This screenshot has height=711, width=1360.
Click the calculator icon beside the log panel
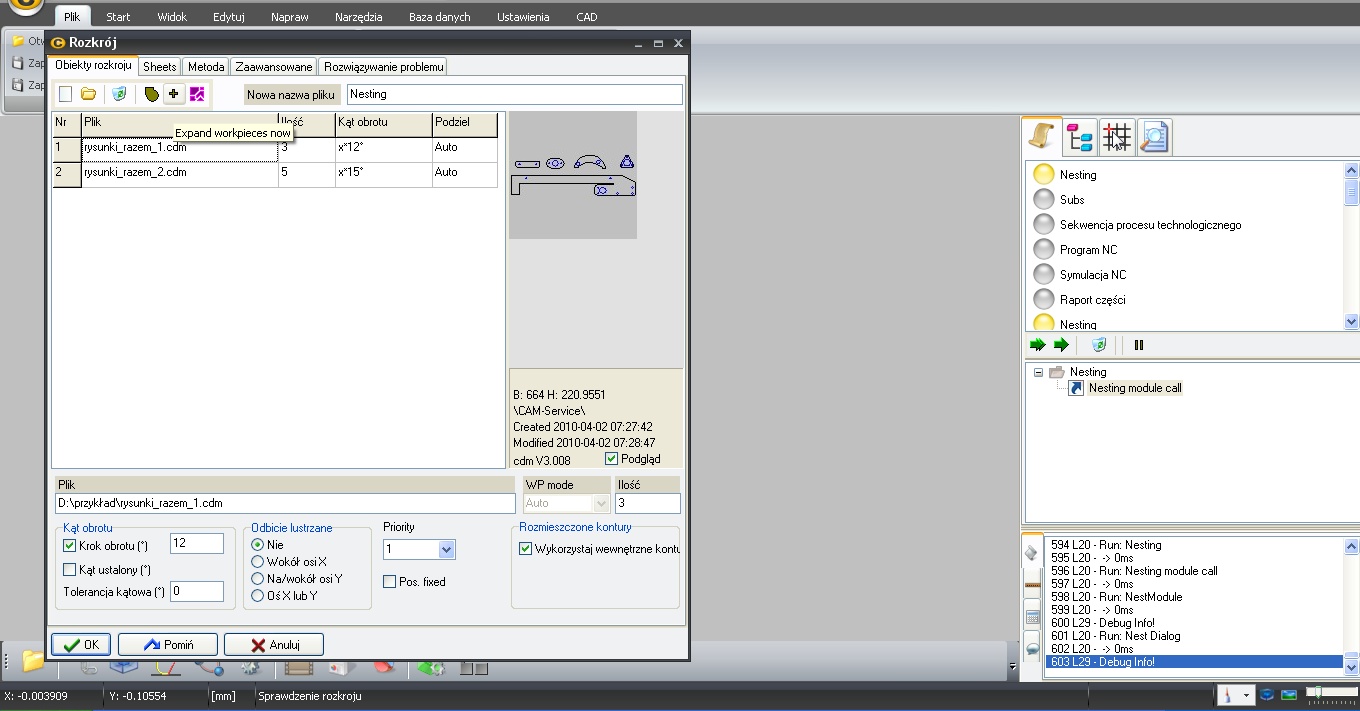coord(1032,617)
